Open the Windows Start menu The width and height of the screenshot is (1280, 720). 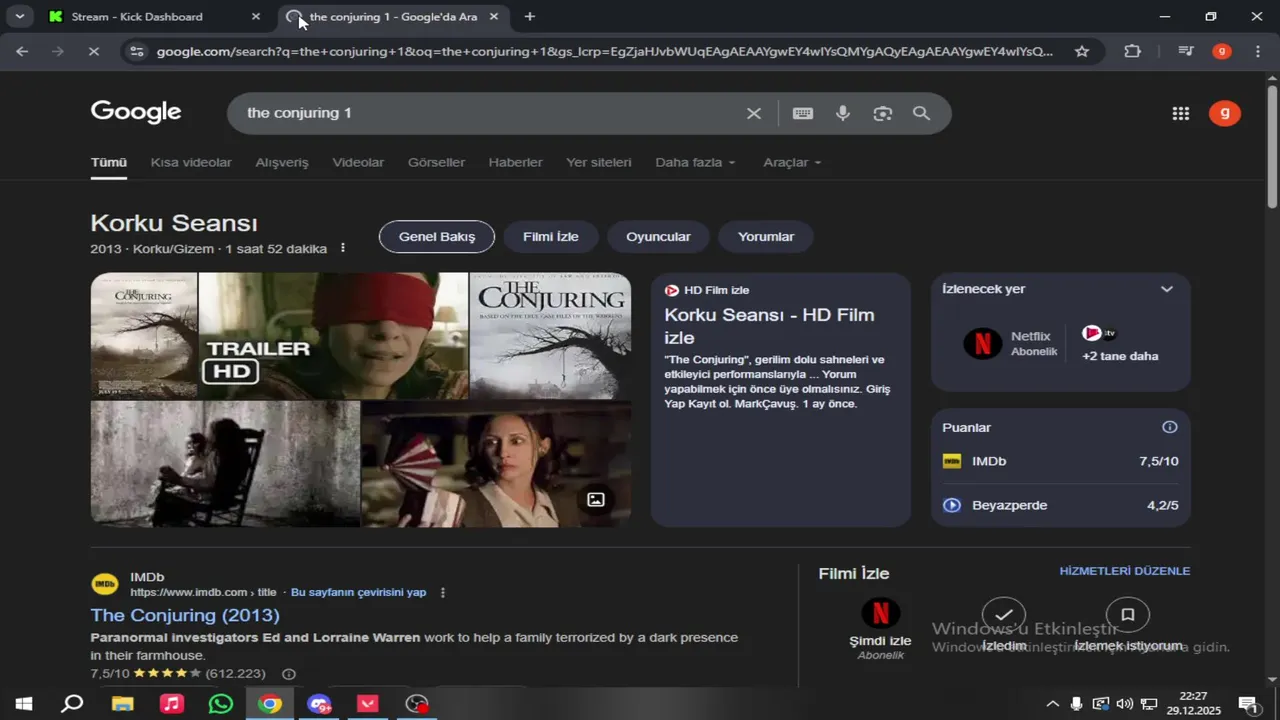(23, 704)
